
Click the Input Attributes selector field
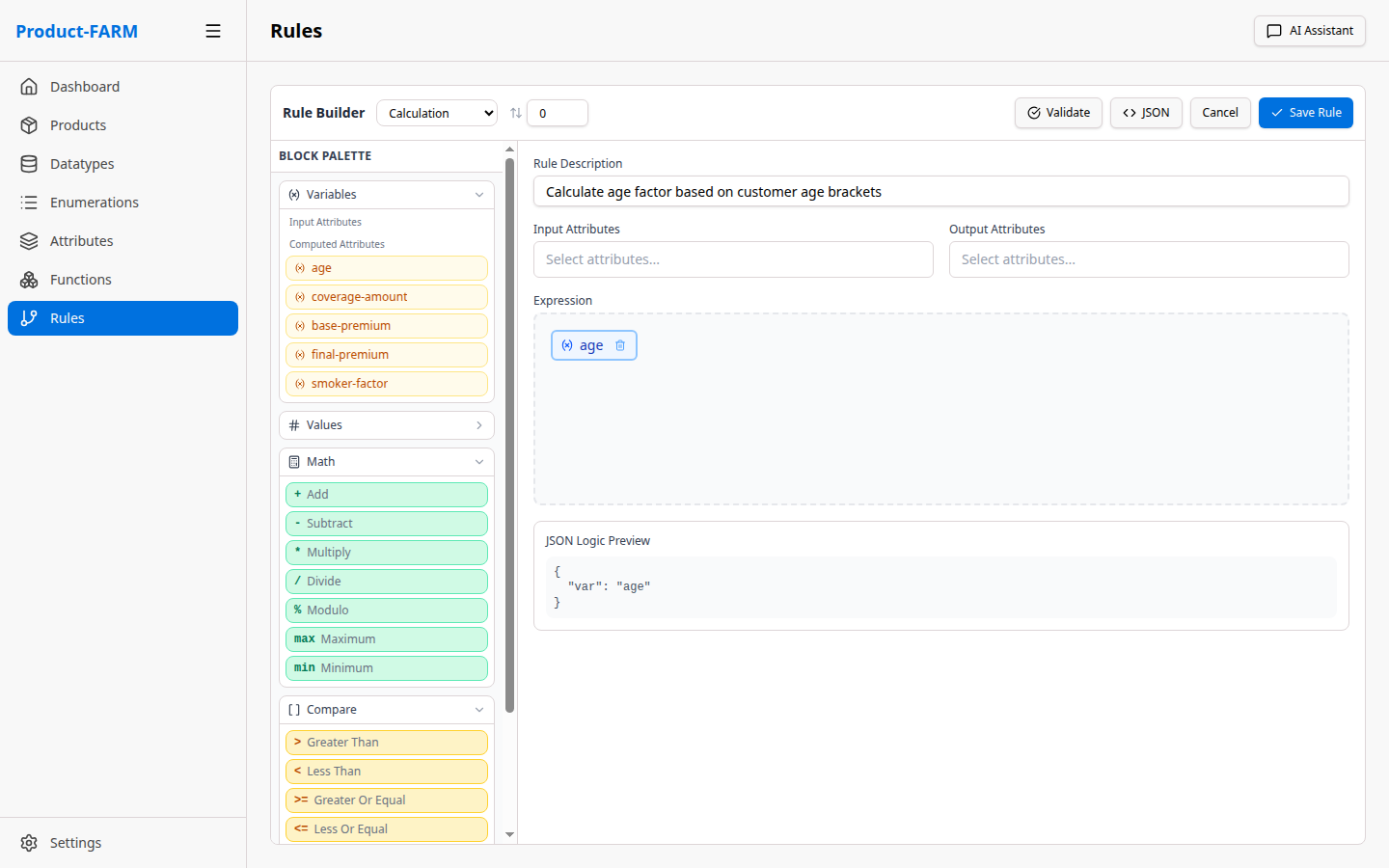pos(733,258)
